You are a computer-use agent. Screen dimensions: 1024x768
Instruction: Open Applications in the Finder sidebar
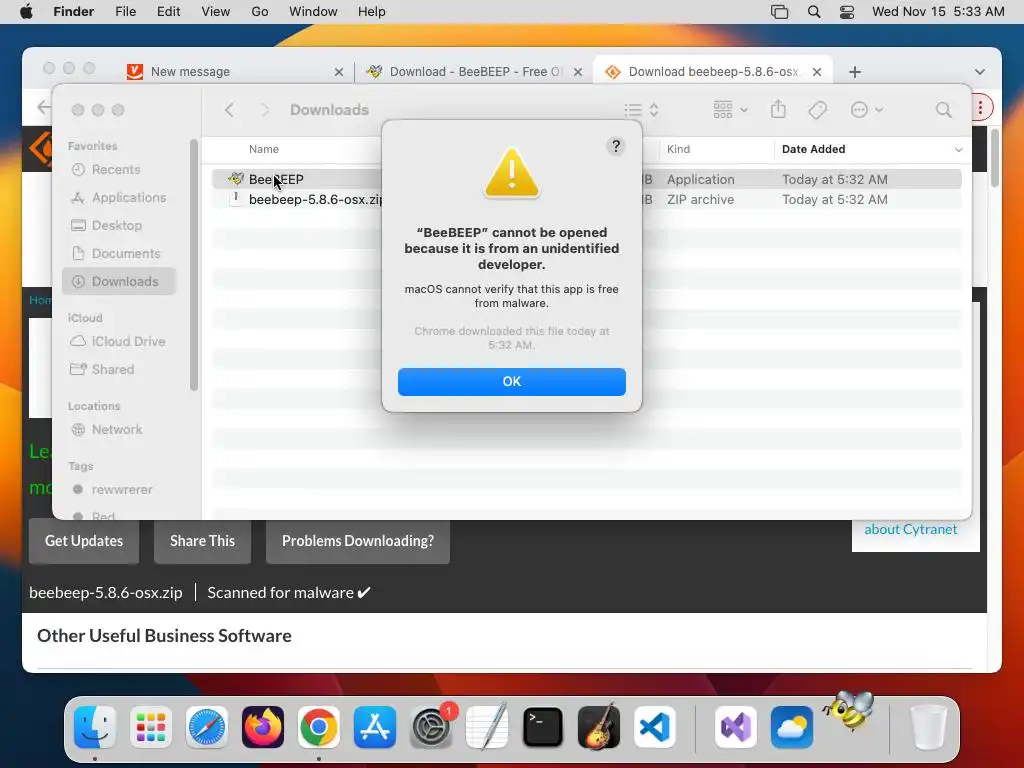118,197
